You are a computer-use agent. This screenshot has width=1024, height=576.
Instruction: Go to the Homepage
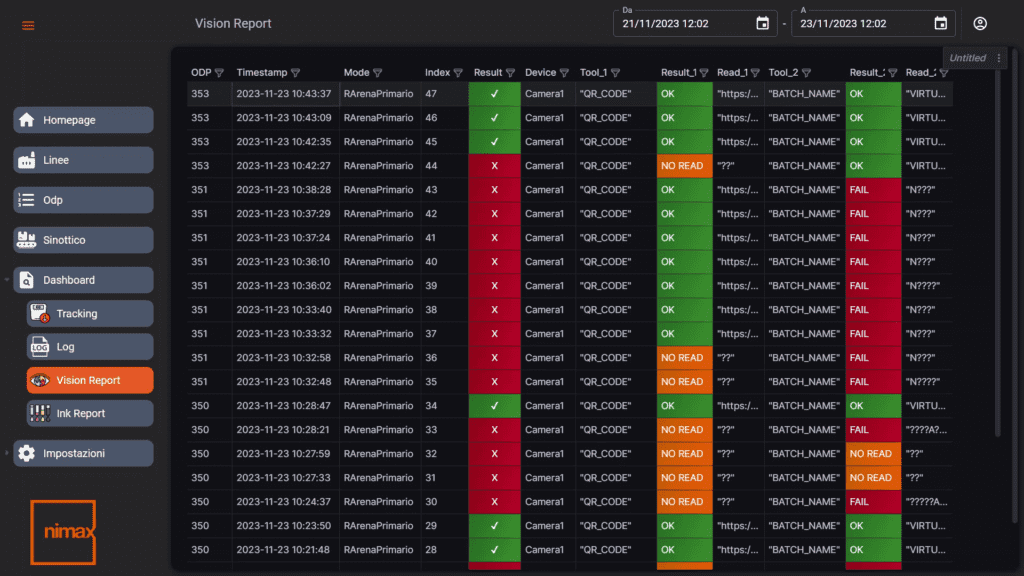click(x=84, y=120)
